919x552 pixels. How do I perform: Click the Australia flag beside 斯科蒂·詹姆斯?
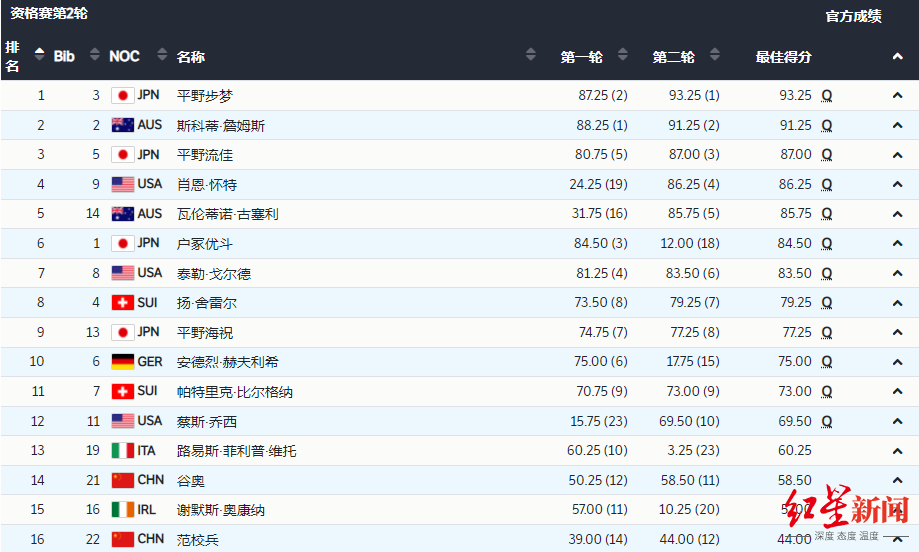(x=122, y=126)
